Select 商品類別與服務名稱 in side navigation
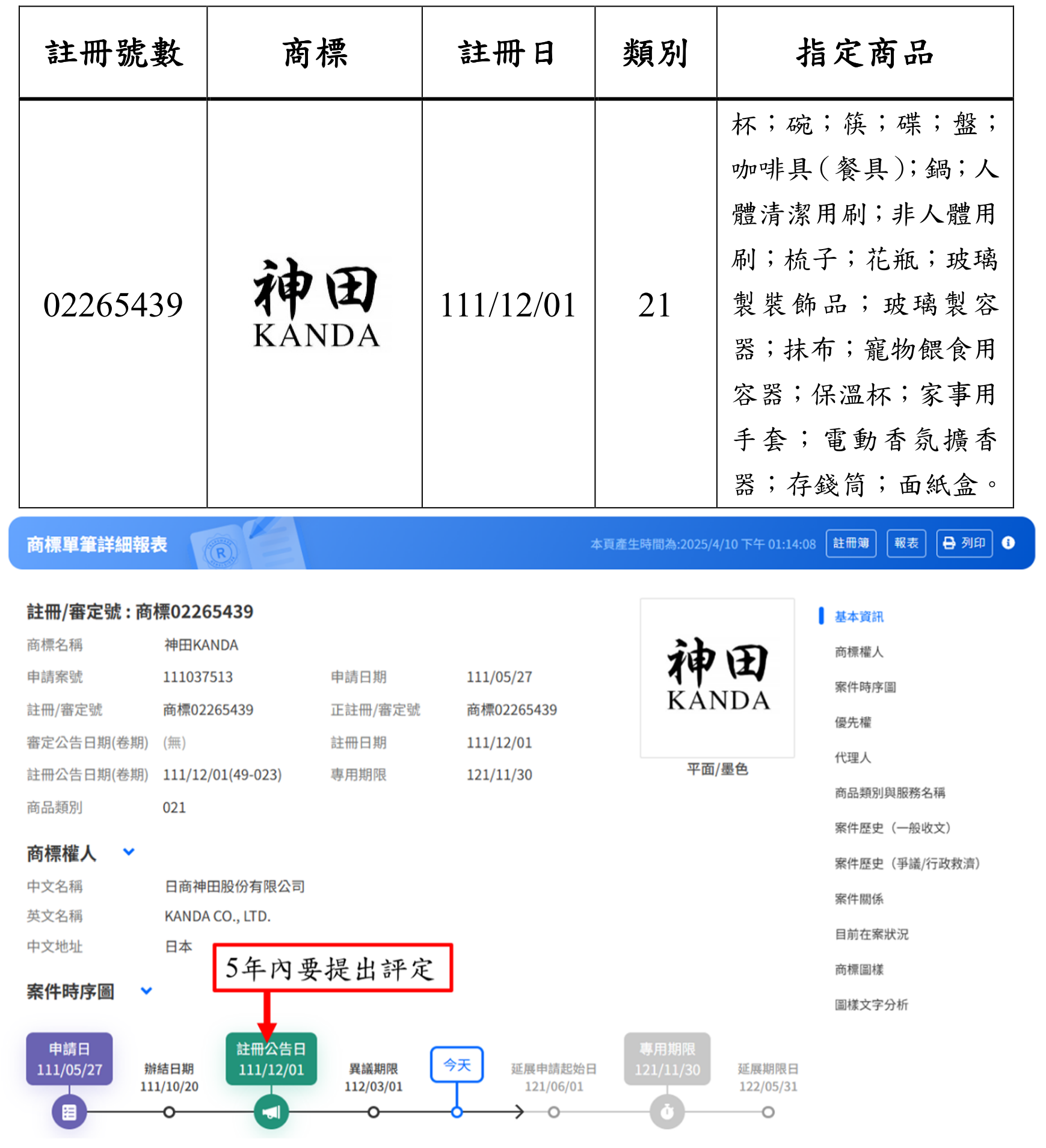The image size is (1046, 1148). click(890, 793)
